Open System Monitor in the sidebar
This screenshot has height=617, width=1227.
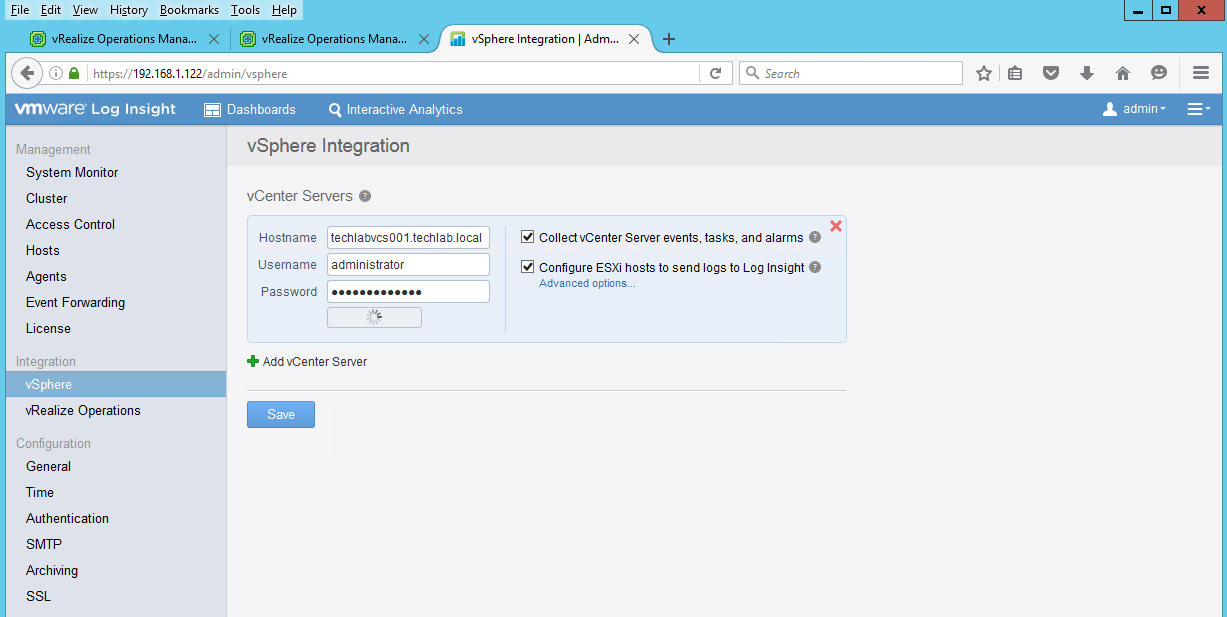[72, 172]
